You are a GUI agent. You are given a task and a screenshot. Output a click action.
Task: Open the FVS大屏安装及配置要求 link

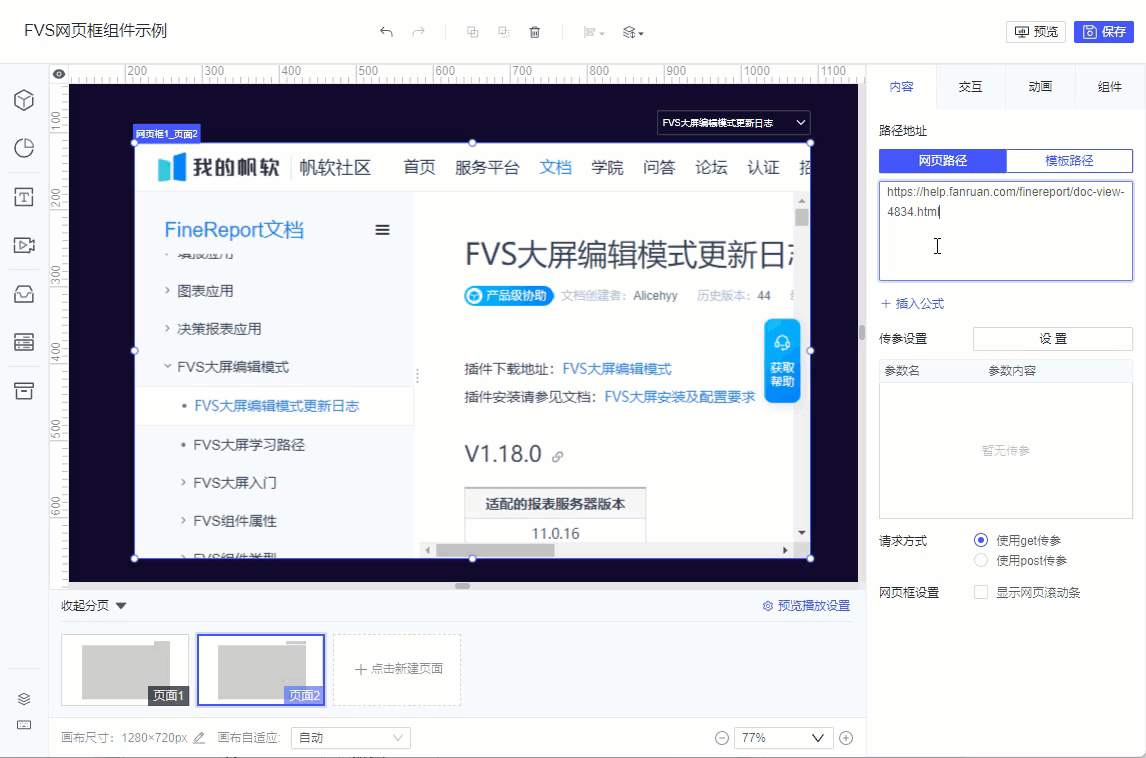click(680, 397)
